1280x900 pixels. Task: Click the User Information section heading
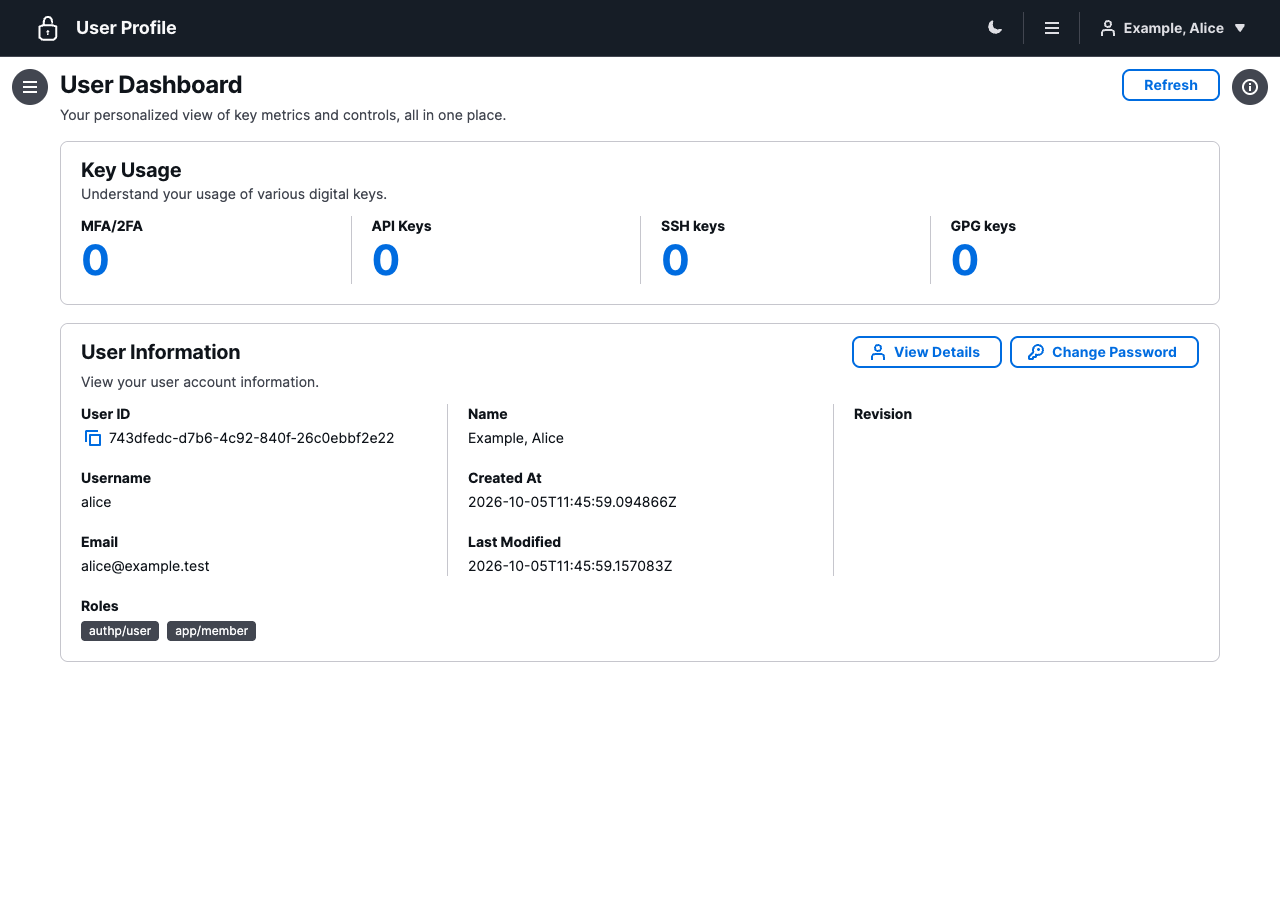point(161,352)
